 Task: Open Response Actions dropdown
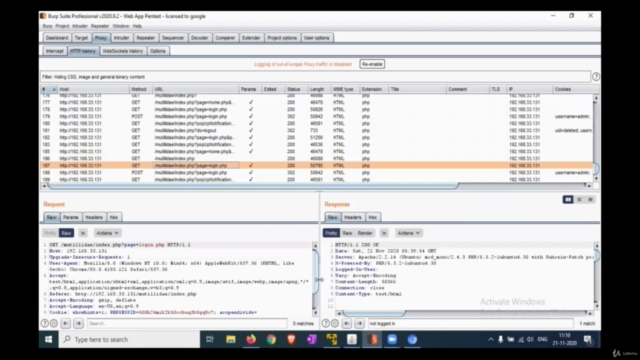409,233
